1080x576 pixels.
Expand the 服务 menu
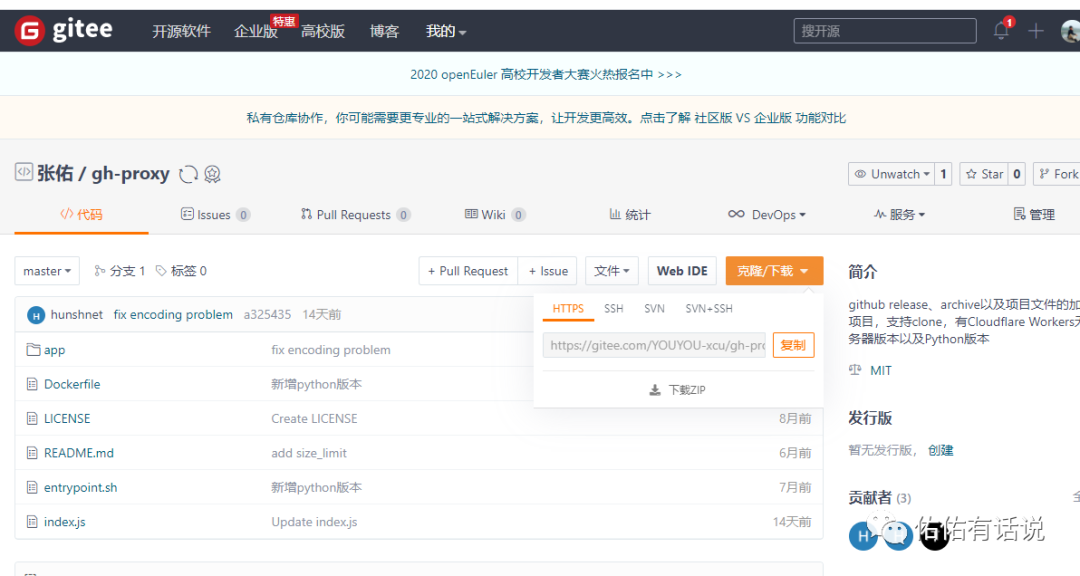(x=900, y=214)
